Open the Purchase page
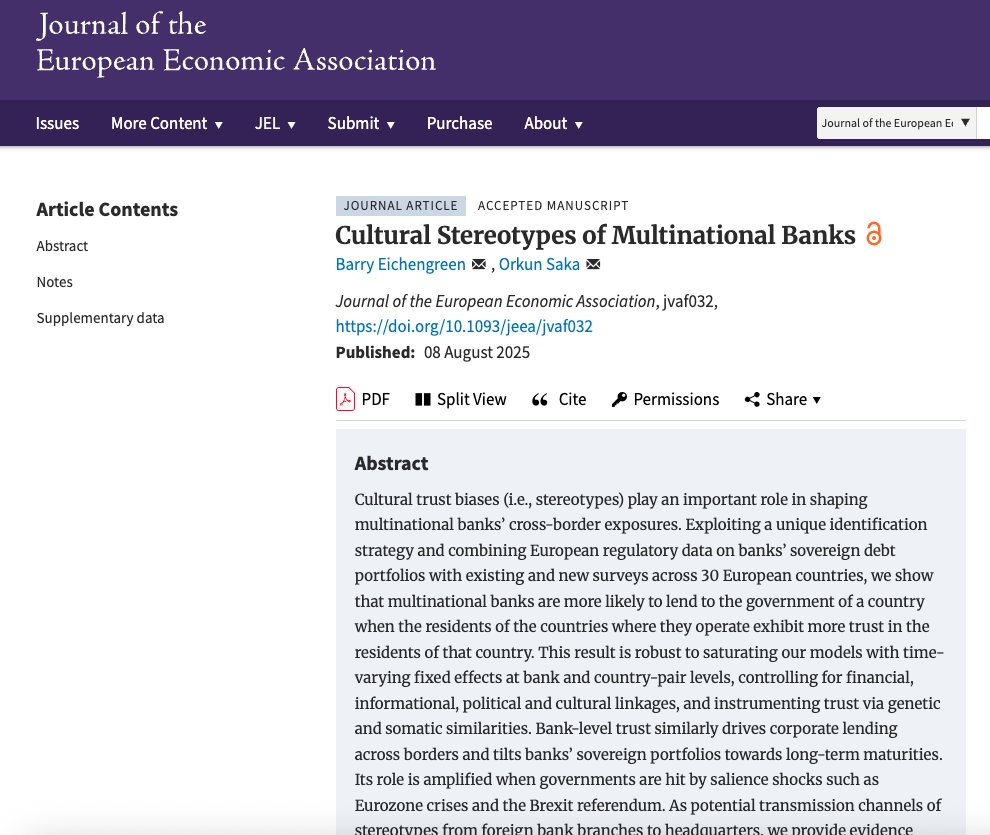 click(460, 123)
